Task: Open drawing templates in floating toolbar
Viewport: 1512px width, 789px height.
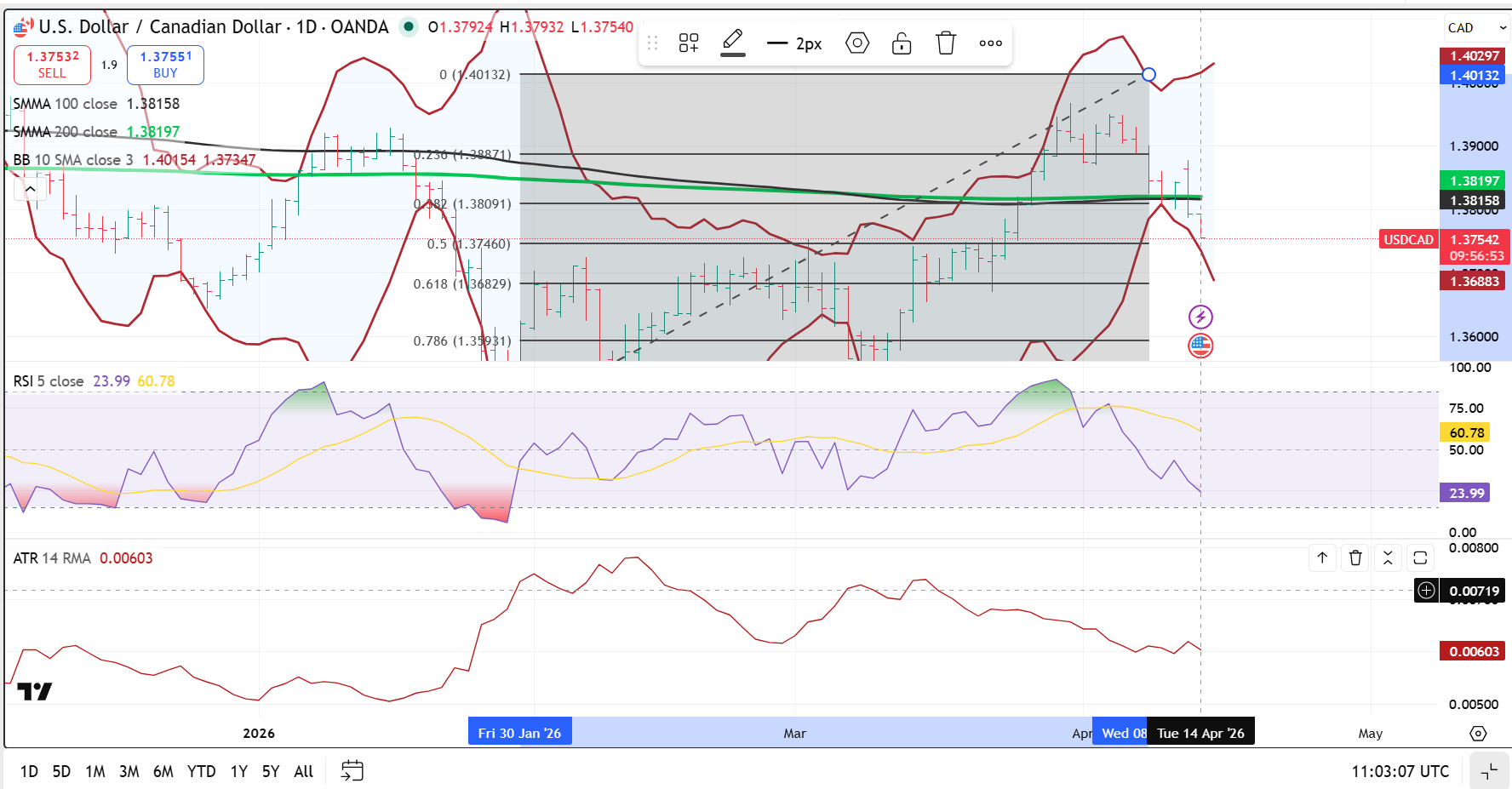Action: 689,43
